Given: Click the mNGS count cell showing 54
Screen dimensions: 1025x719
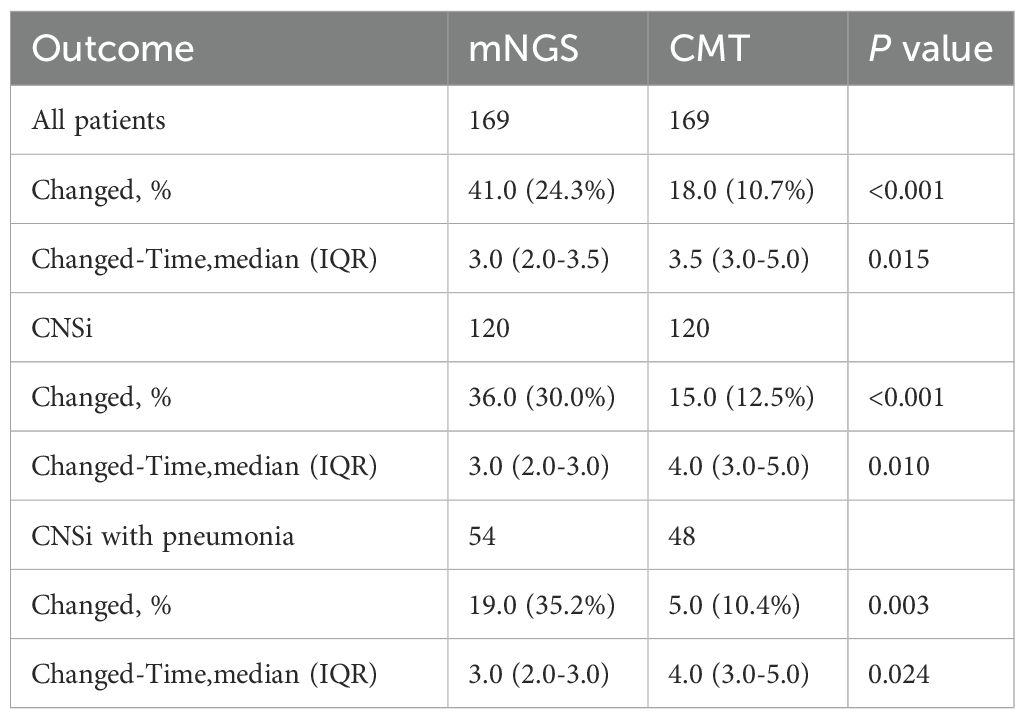Looking at the screenshot, I should [x=483, y=536].
